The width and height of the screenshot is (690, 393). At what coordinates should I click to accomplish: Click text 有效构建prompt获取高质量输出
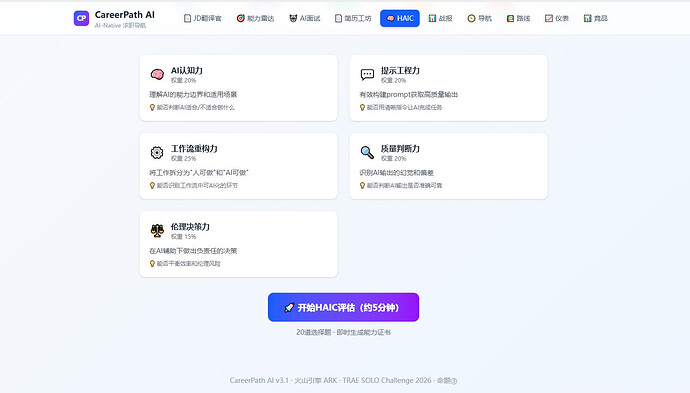(x=409, y=95)
